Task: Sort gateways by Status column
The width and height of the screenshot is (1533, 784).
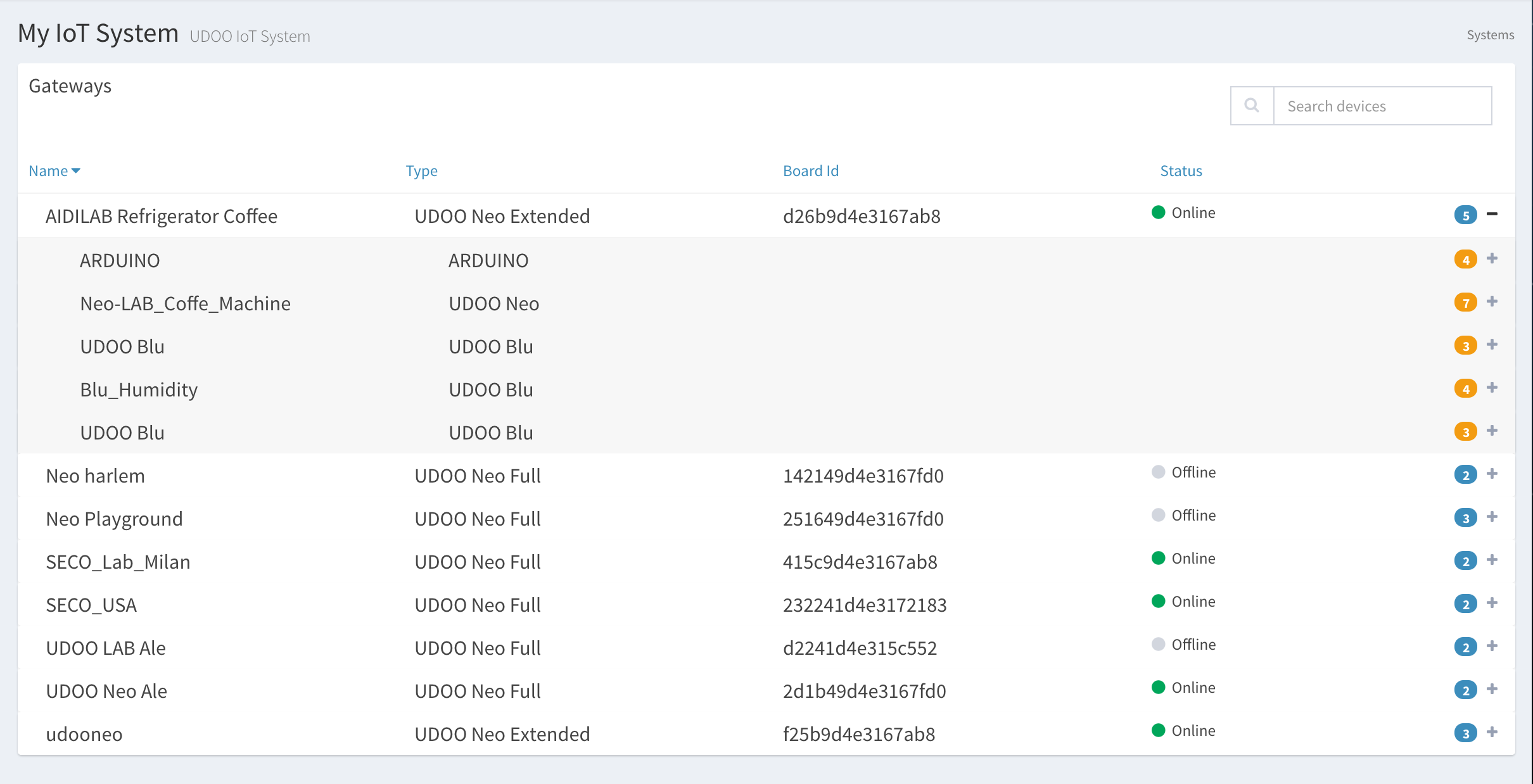Action: pyautogui.click(x=1181, y=171)
